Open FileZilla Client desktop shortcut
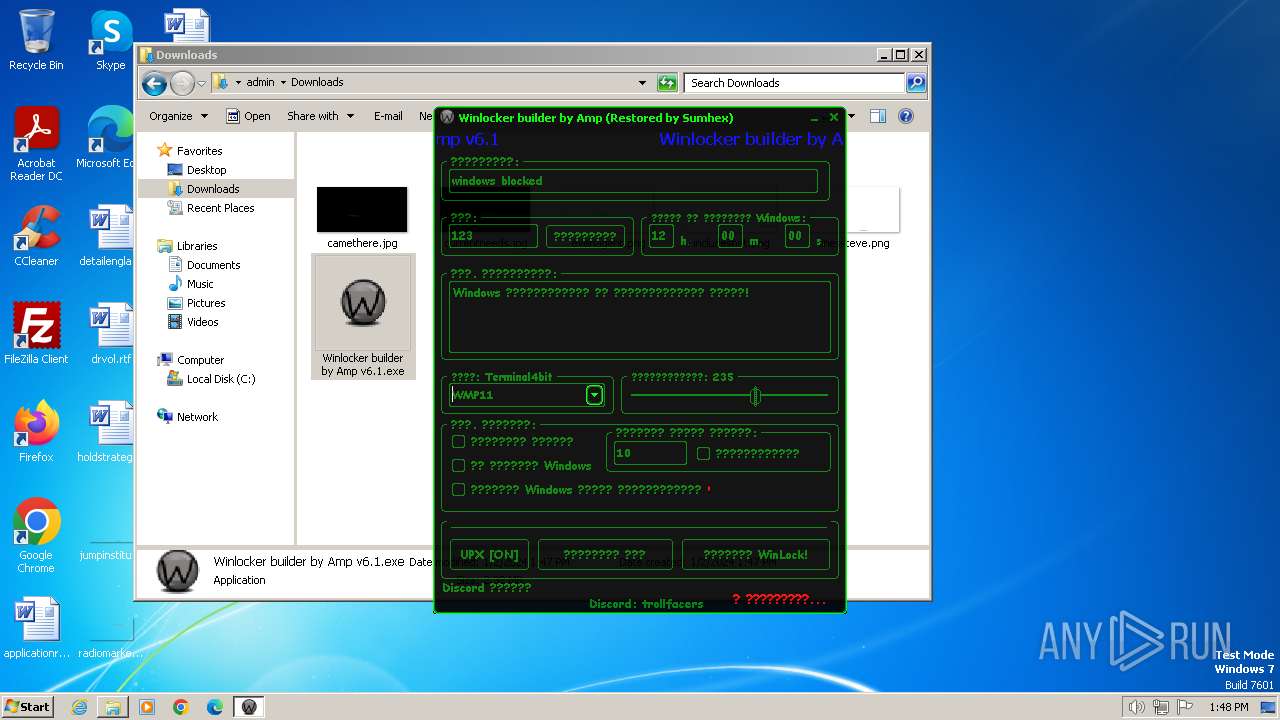This screenshot has height=720, width=1280. tap(36, 334)
